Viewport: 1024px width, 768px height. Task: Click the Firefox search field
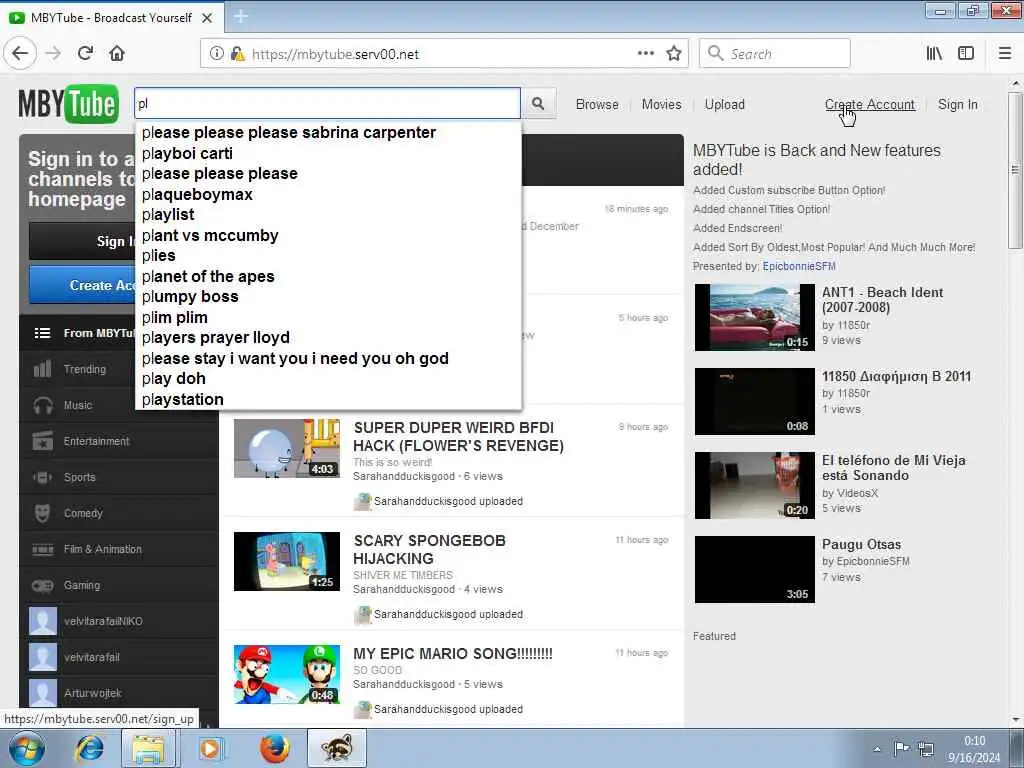point(775,54)
